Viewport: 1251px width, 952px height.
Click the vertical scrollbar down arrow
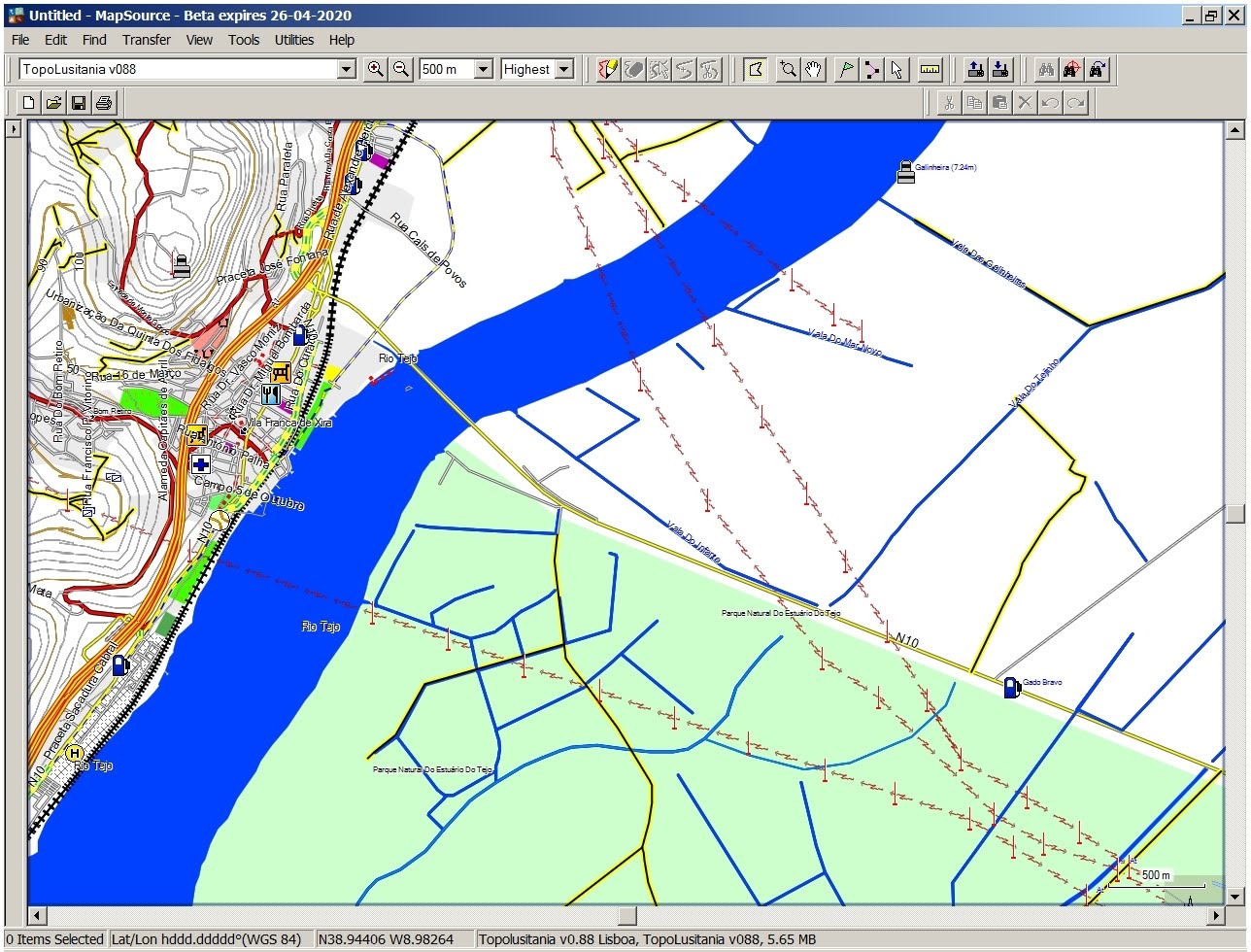(x=1234, y=897)
